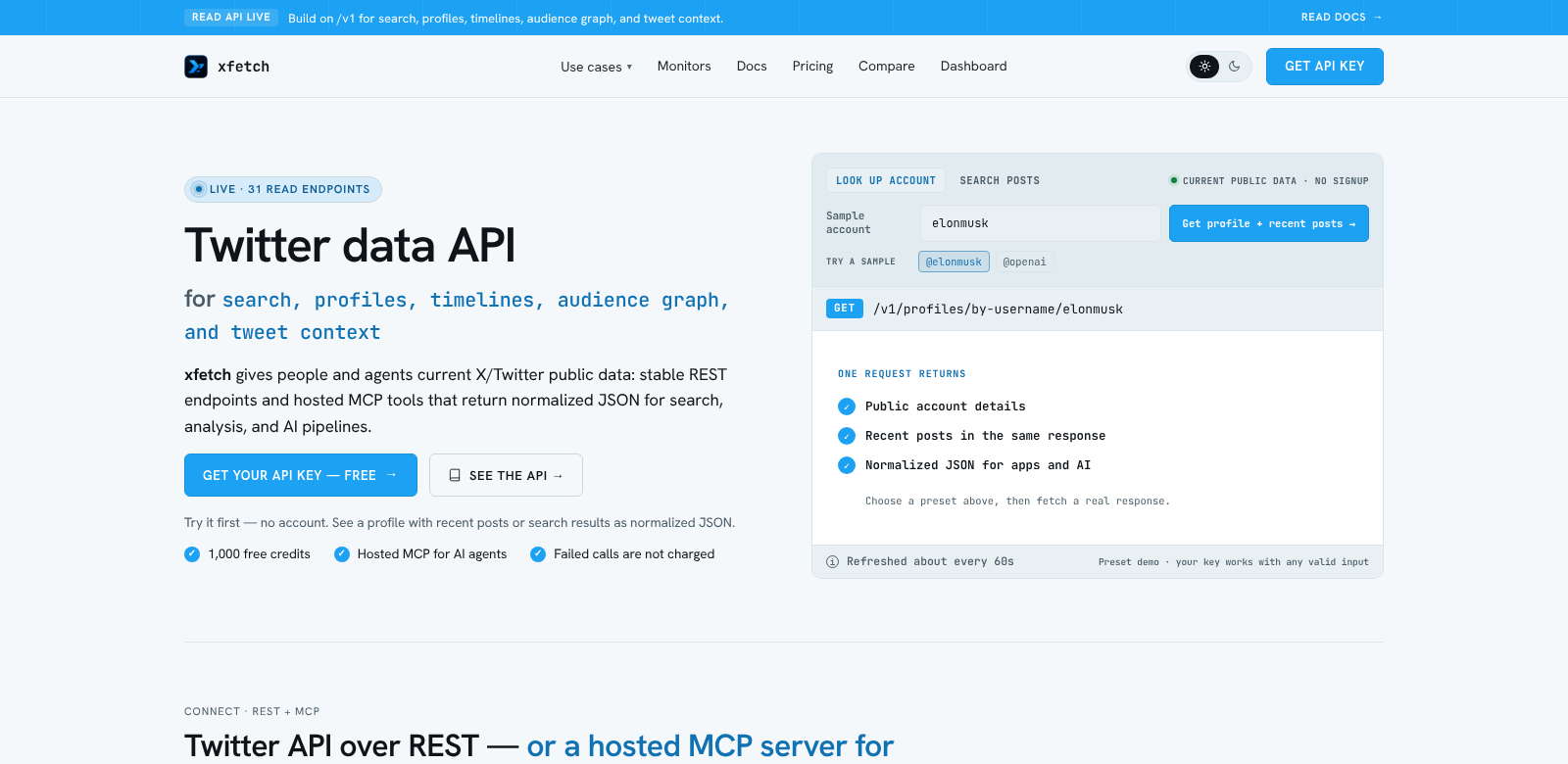Screen dimensions: 1568x764
Task: Select the LOOK UP ACCOUNT tab
Action: point(886,180)
